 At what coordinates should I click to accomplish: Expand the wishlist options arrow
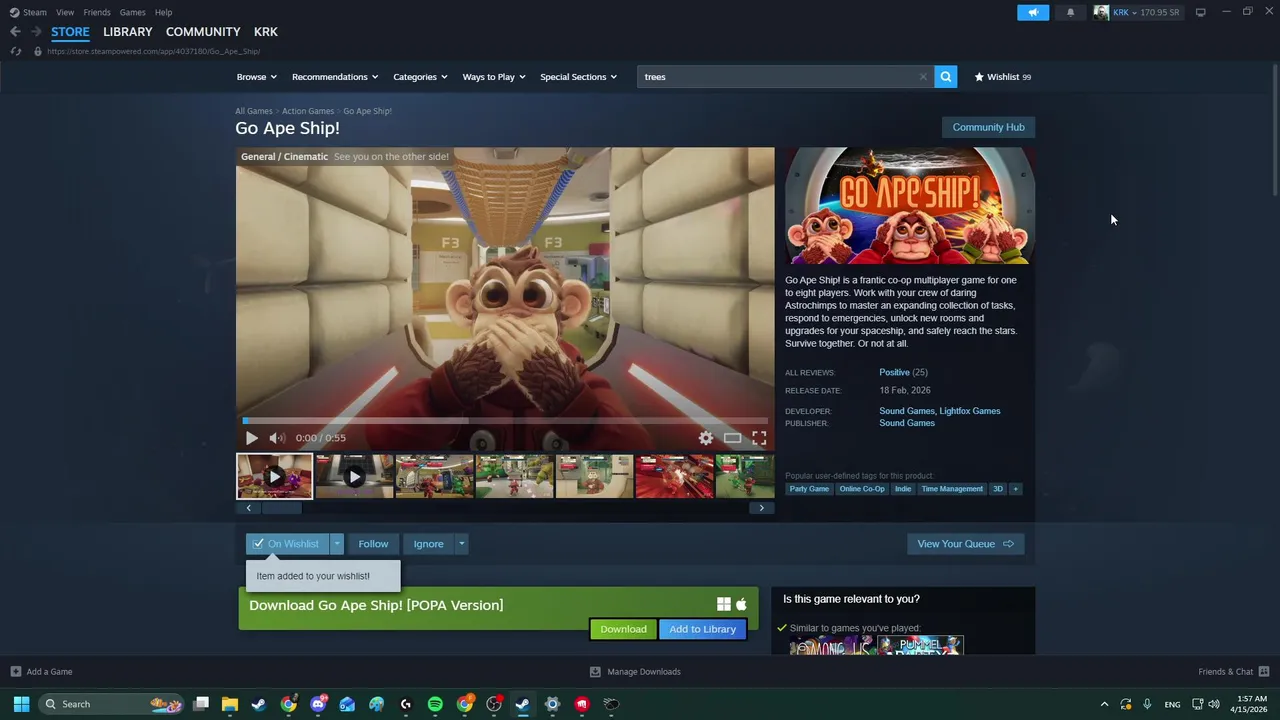coord(337,544)
